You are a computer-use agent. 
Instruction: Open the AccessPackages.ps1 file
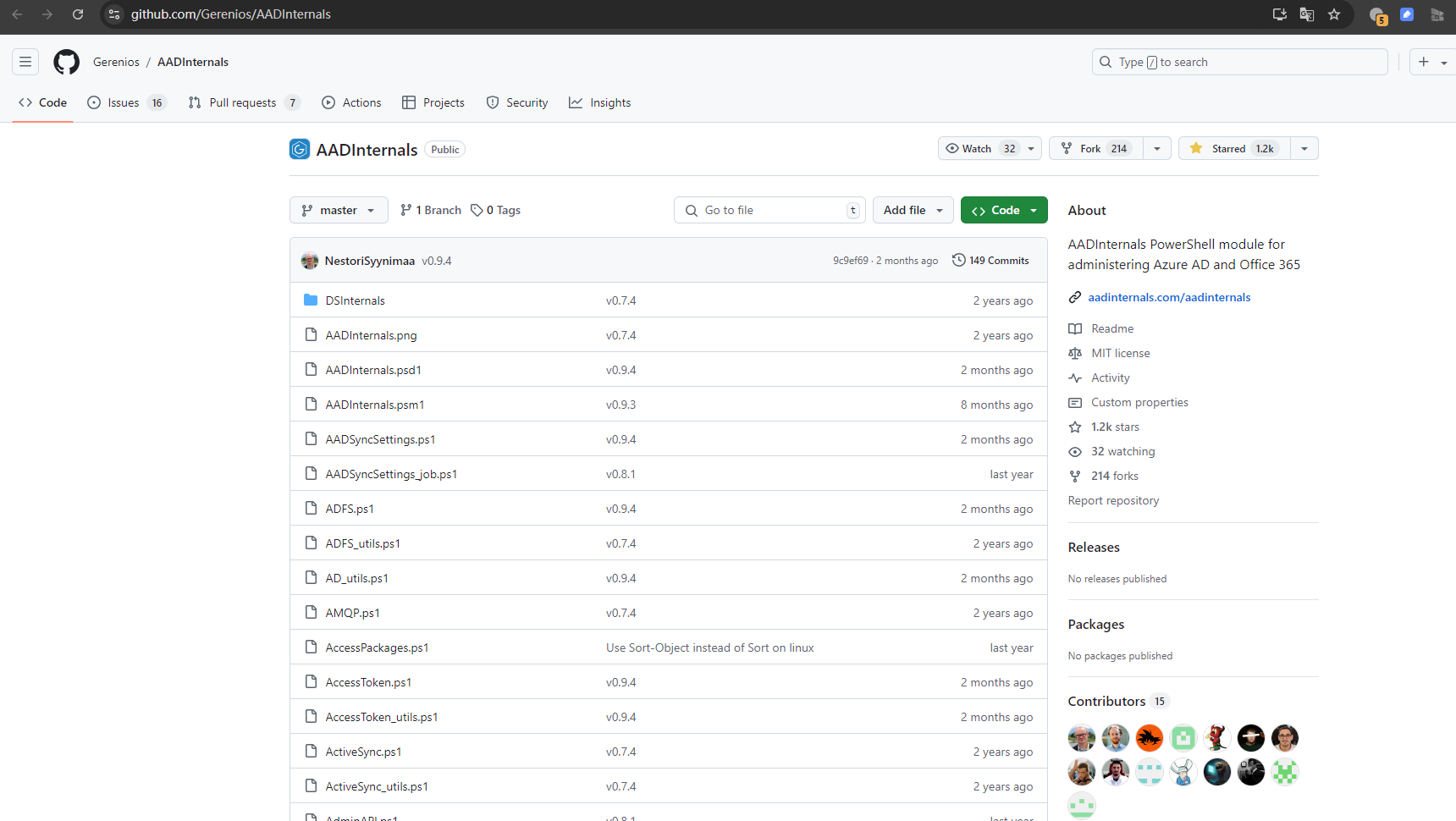[x=377, y=647]
